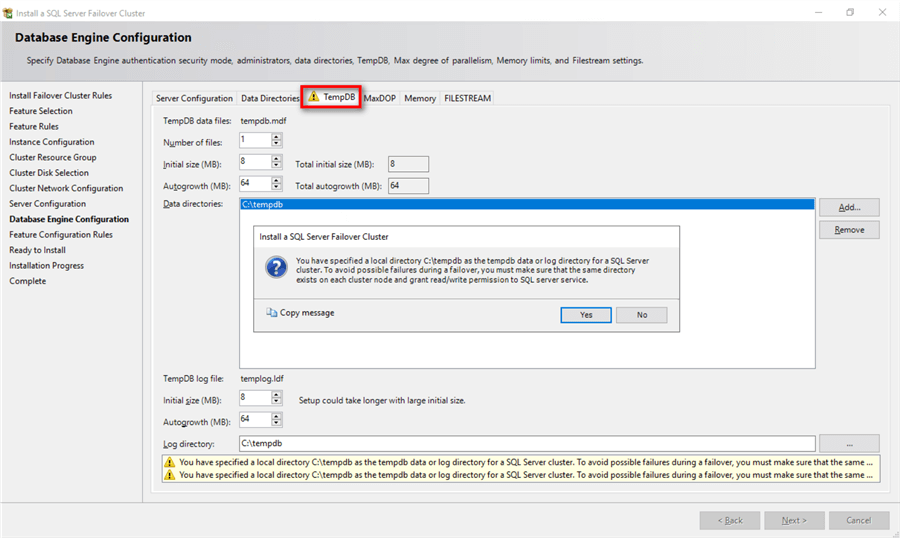Click Installation Progress step
This screenshot has width=900, height=538.
pyautogui.click(x=46, y=266)
